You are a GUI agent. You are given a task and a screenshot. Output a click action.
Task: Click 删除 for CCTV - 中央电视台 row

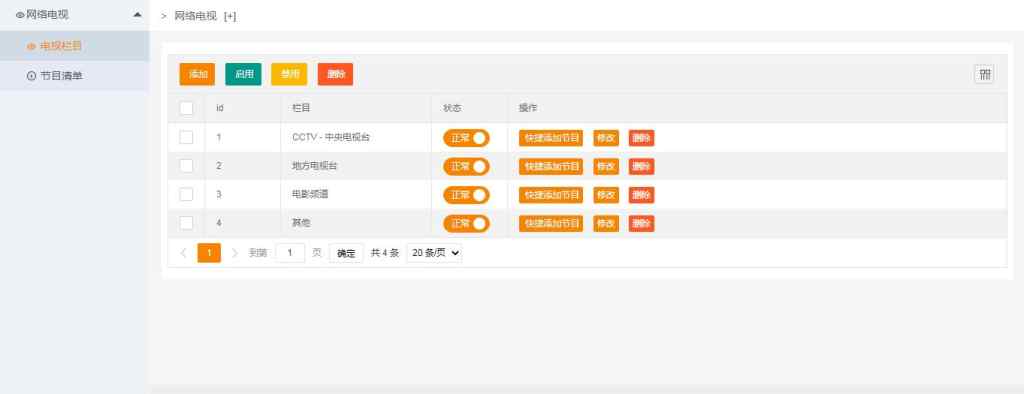pos(641,138)
